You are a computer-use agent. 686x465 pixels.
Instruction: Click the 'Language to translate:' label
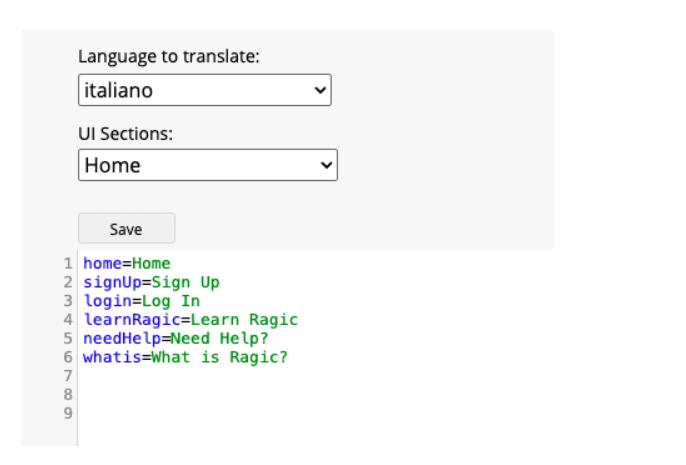[169, 57]
